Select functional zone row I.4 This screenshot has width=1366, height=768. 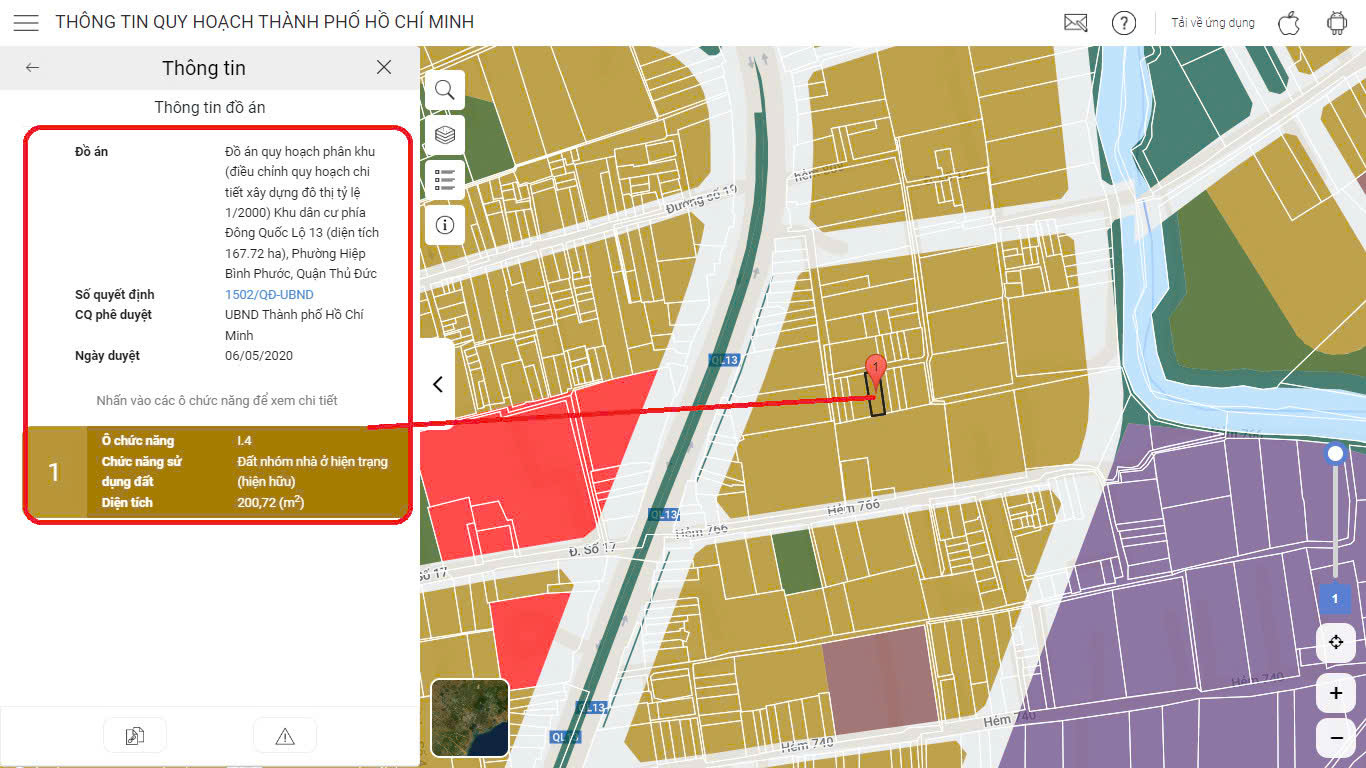point(216,472)
